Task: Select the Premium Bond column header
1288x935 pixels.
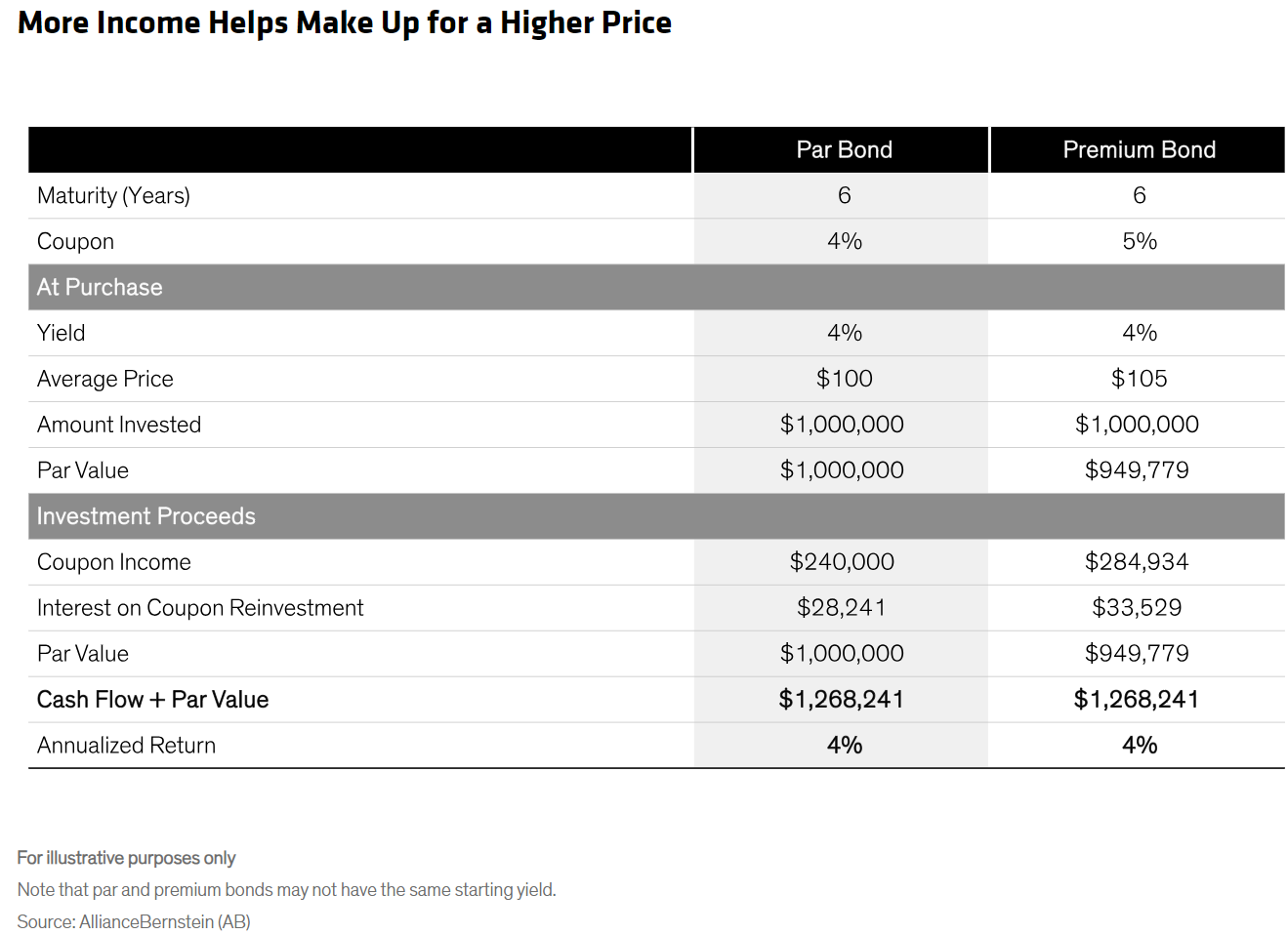Action: tap(1139, 149)
